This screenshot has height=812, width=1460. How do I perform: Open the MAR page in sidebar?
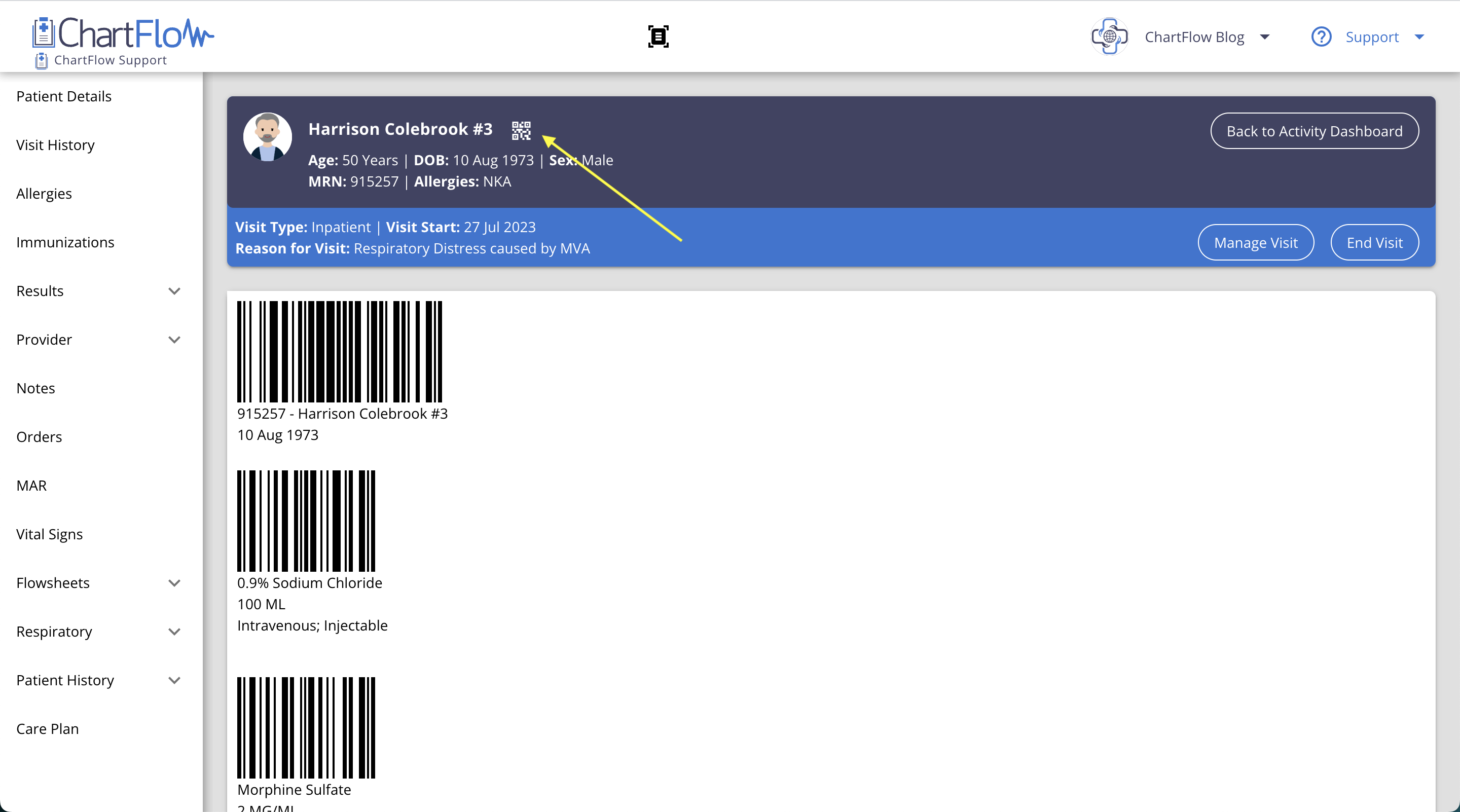pos(32,486)
